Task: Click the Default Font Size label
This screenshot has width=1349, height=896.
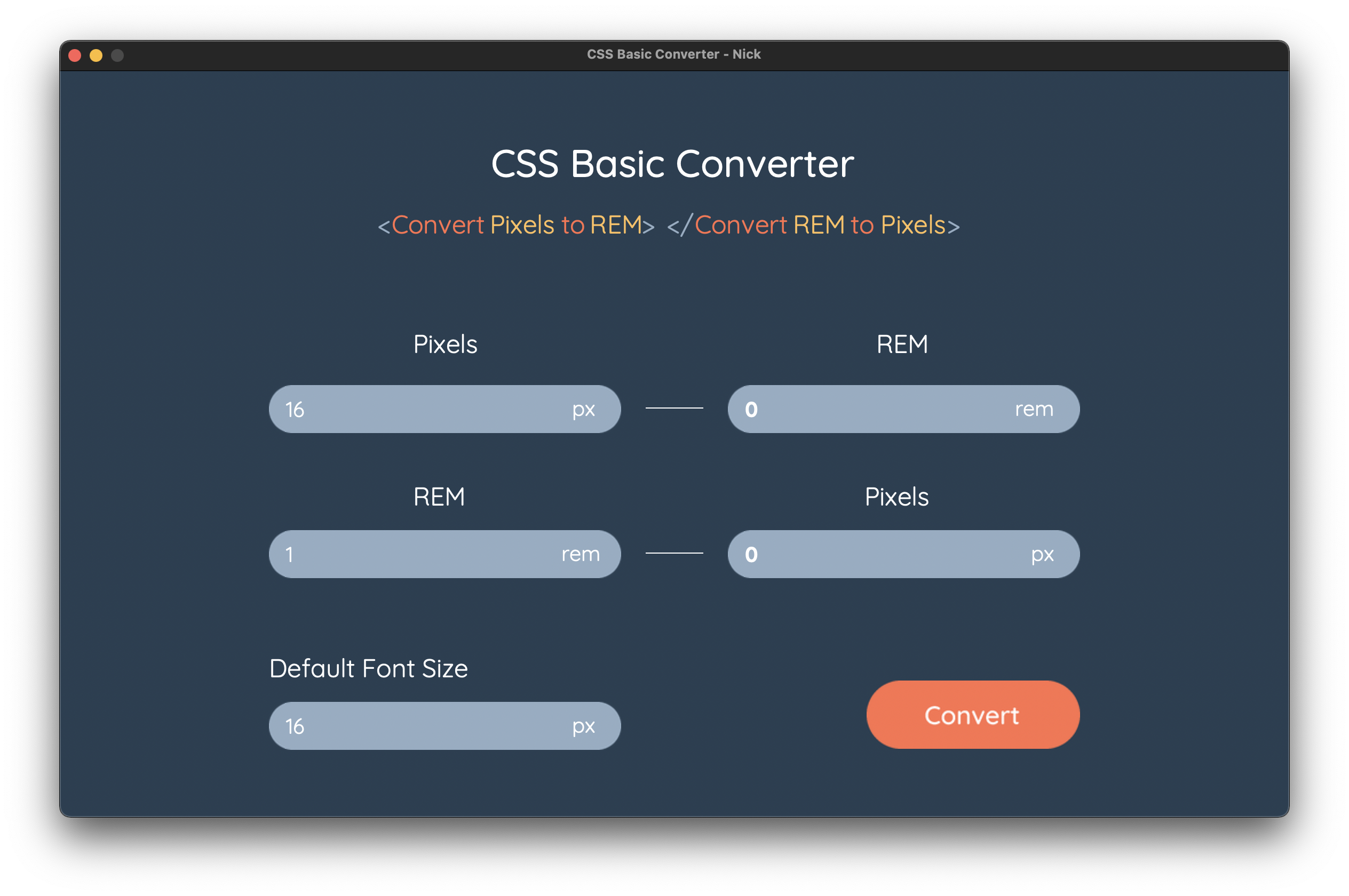Action: coord(369,668)
